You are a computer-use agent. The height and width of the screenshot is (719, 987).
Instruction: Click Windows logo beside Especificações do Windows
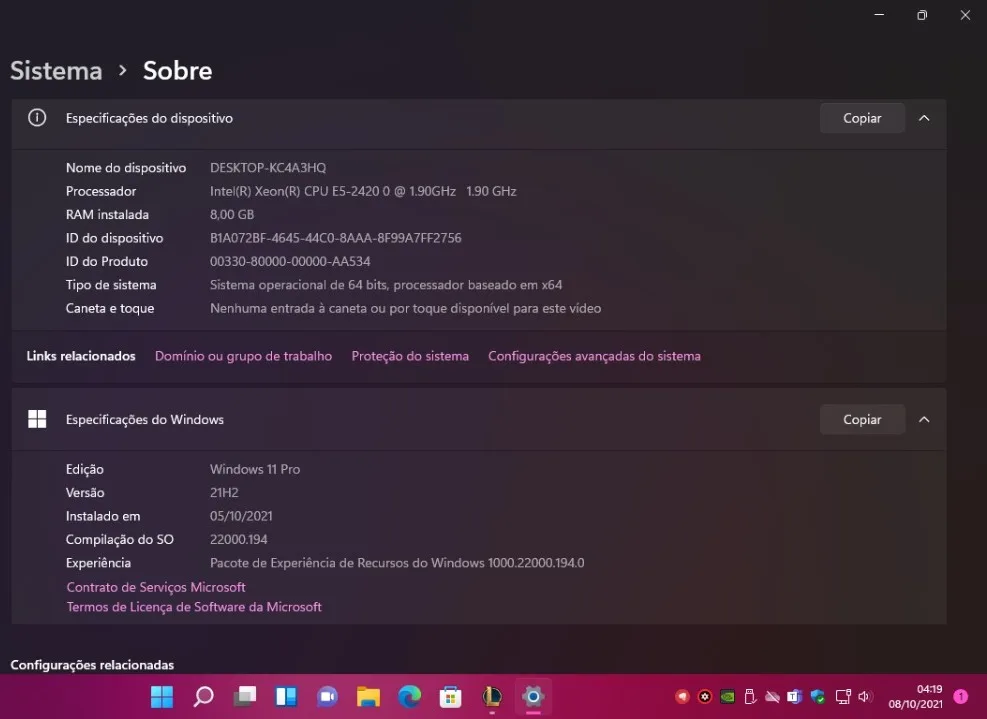37,419
